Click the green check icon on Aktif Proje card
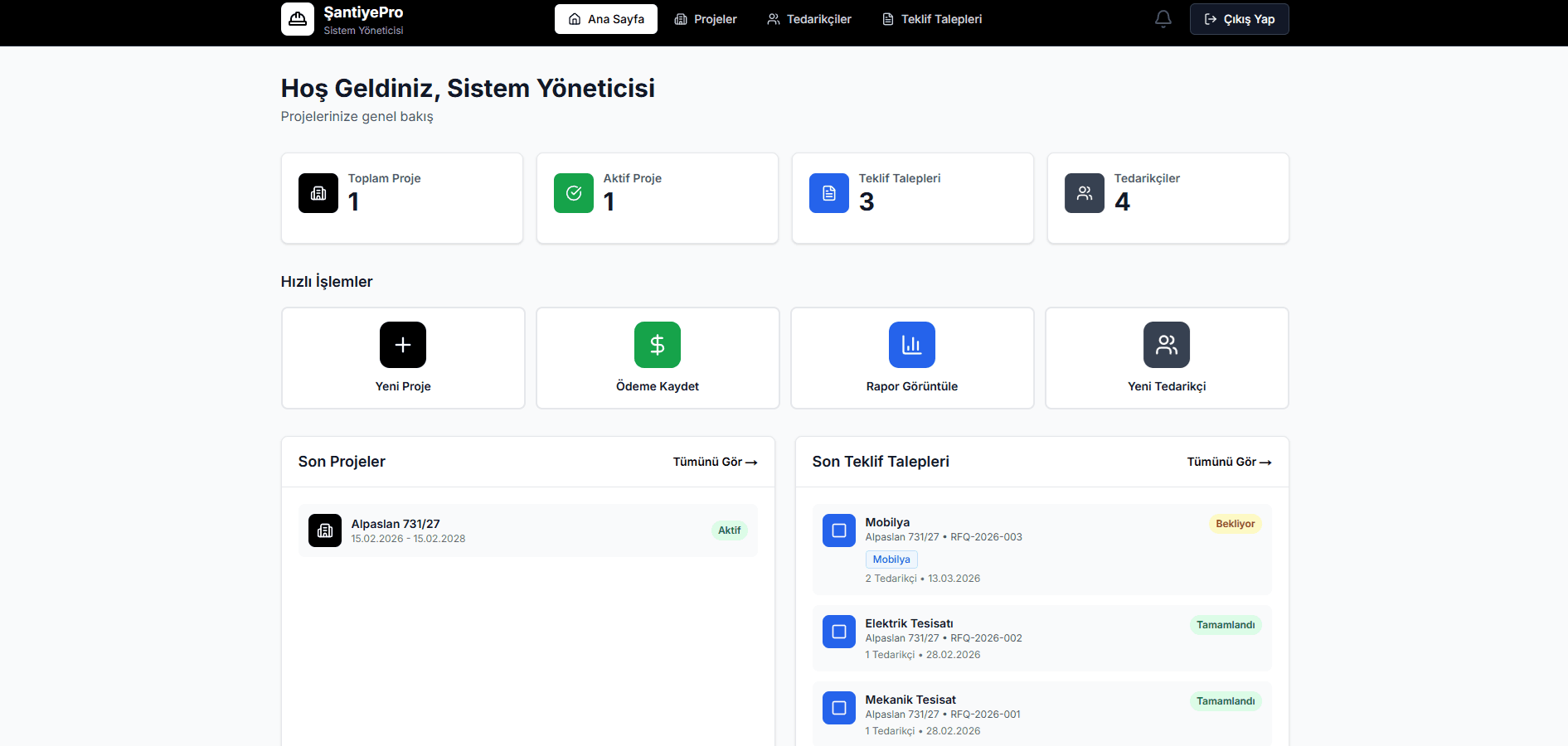Viewport: 1568px width, 746px height. pyautogui.click(x=574, y=193)
